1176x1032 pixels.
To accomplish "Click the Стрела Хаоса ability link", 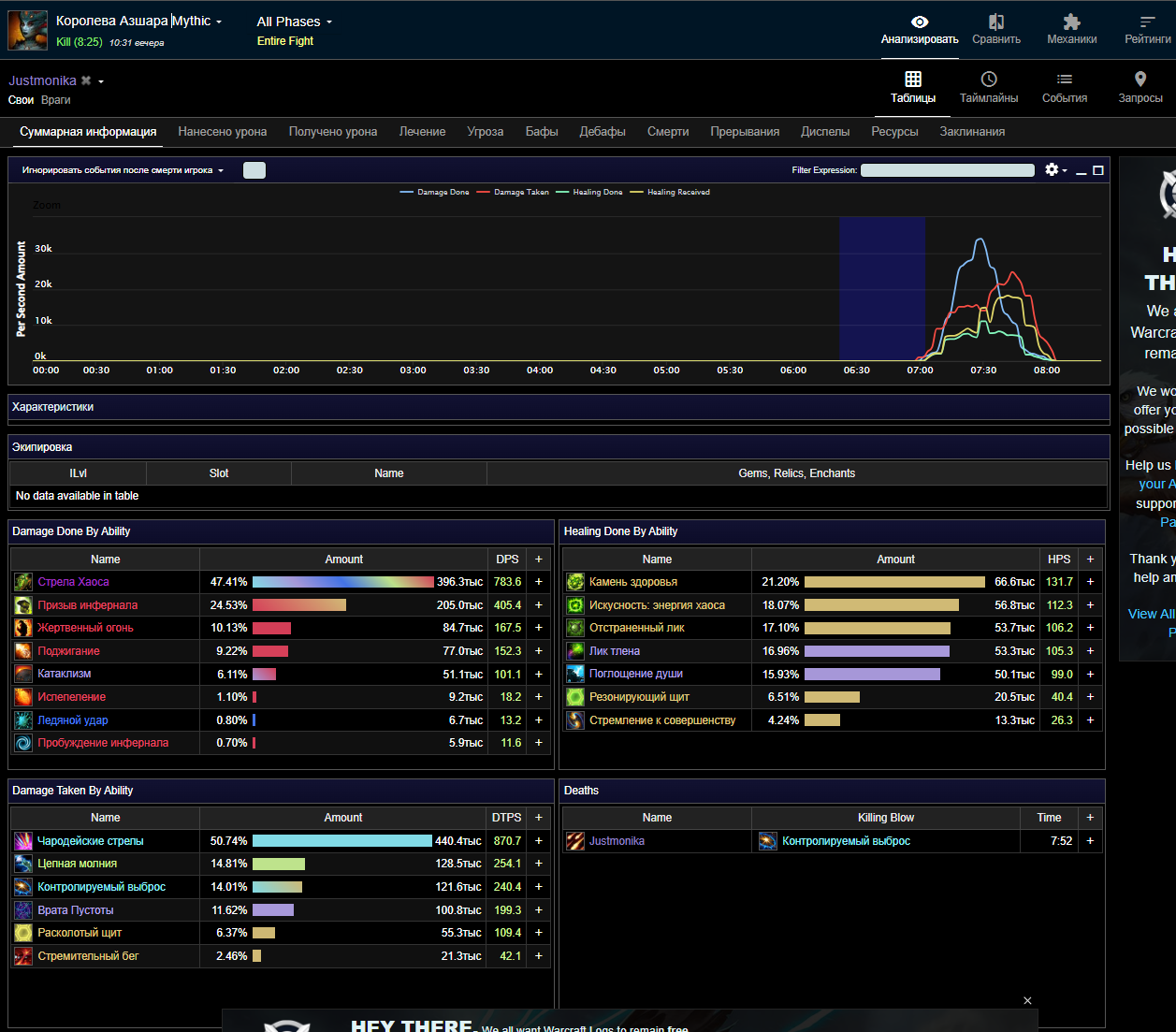I will [x=73, y=582].
